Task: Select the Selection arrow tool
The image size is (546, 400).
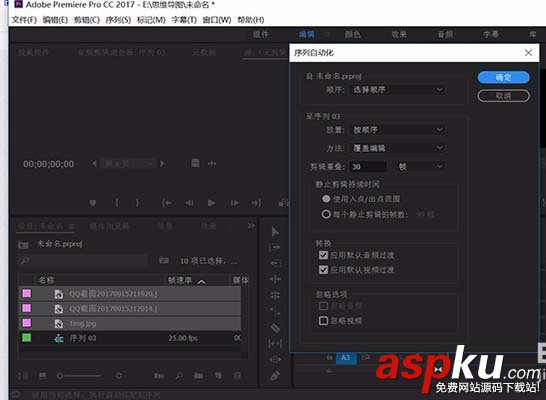Action: [275, 232]
